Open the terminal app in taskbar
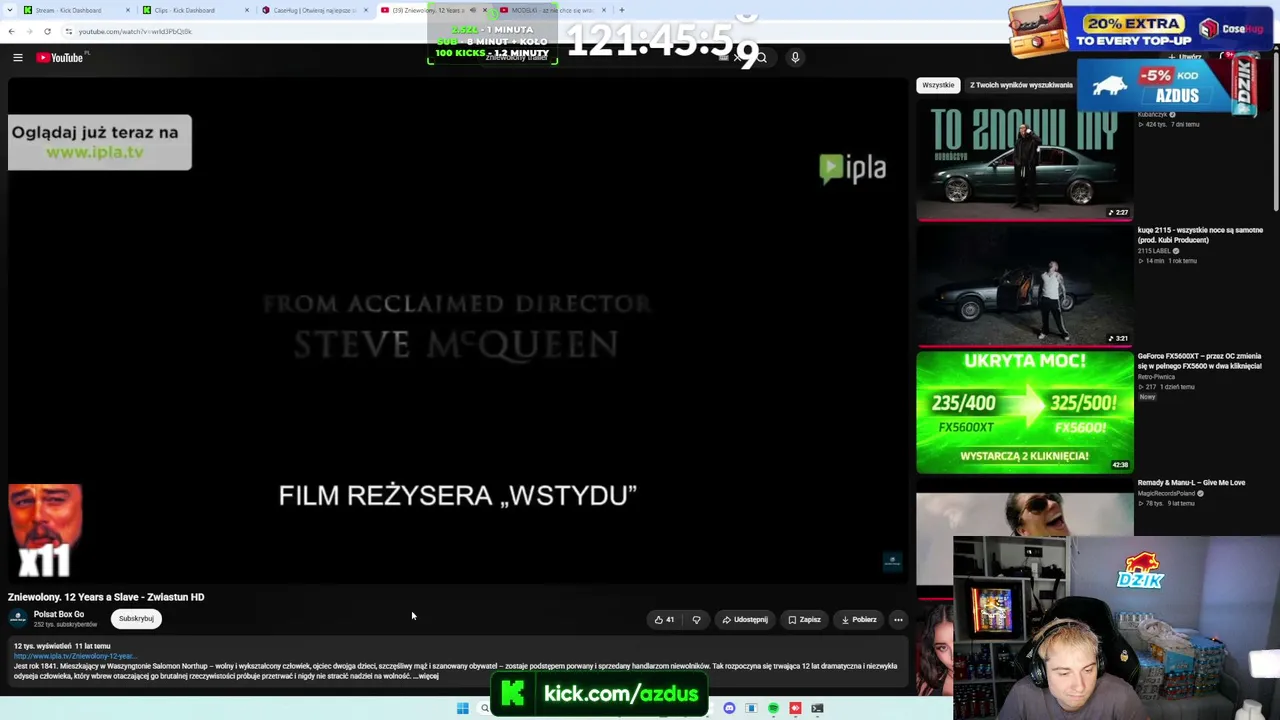This screenshot has width=1280, height=720. click(x=817, y=709)
